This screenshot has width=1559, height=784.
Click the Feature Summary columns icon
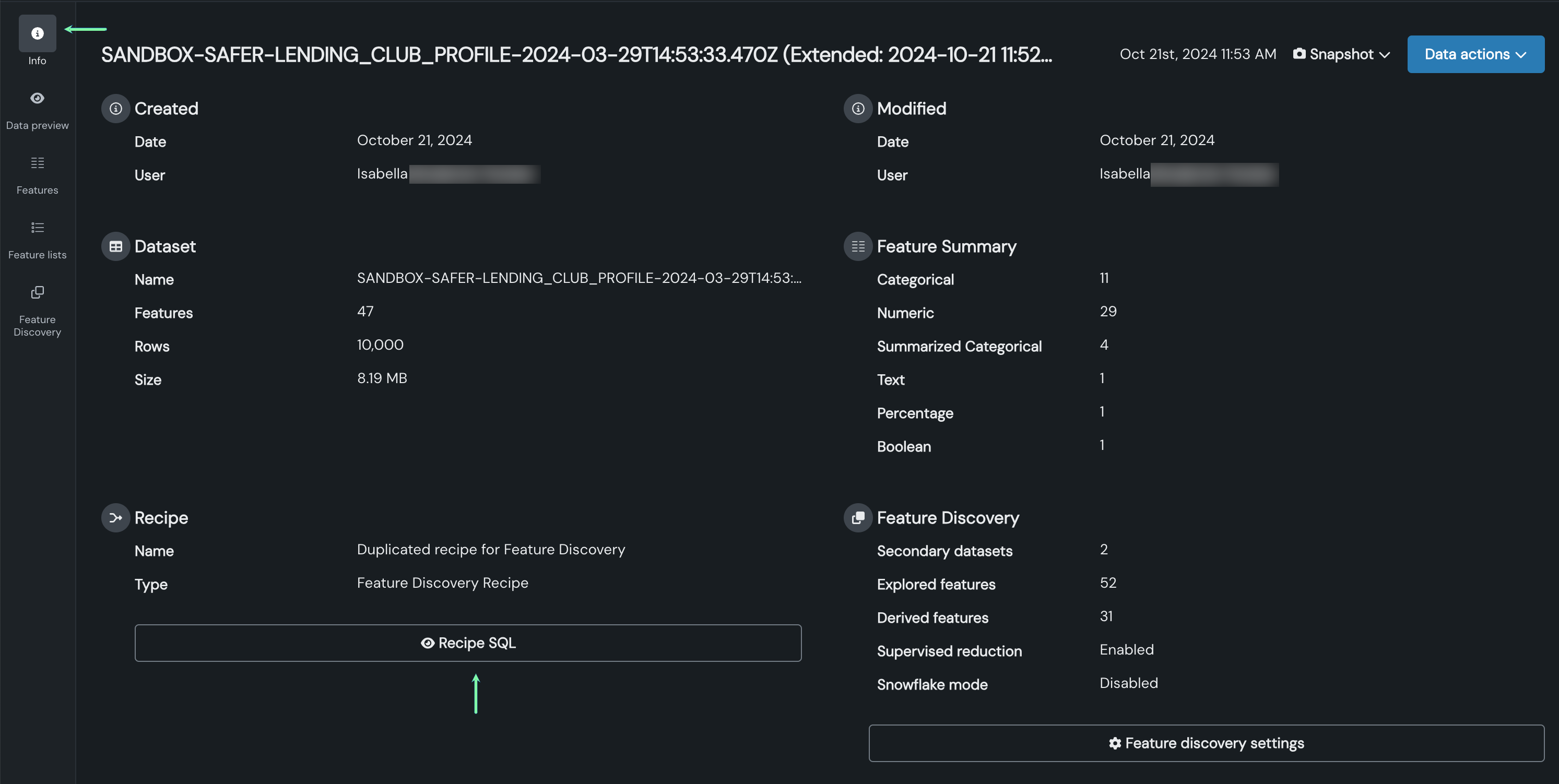pos(858,246)
